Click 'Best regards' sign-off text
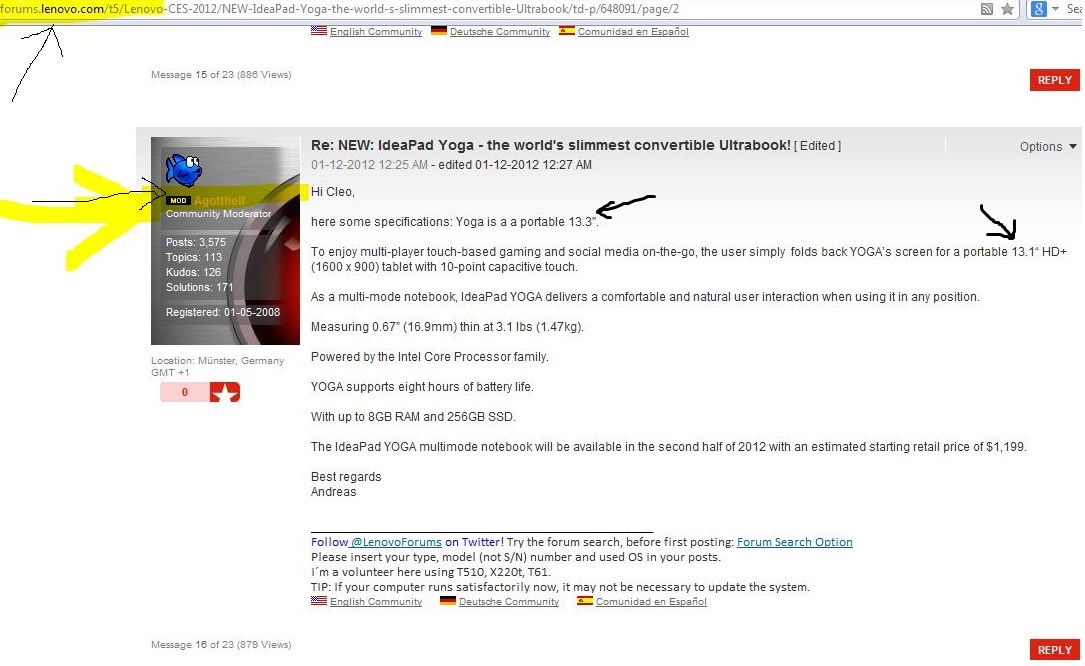 tap(346, 477)
